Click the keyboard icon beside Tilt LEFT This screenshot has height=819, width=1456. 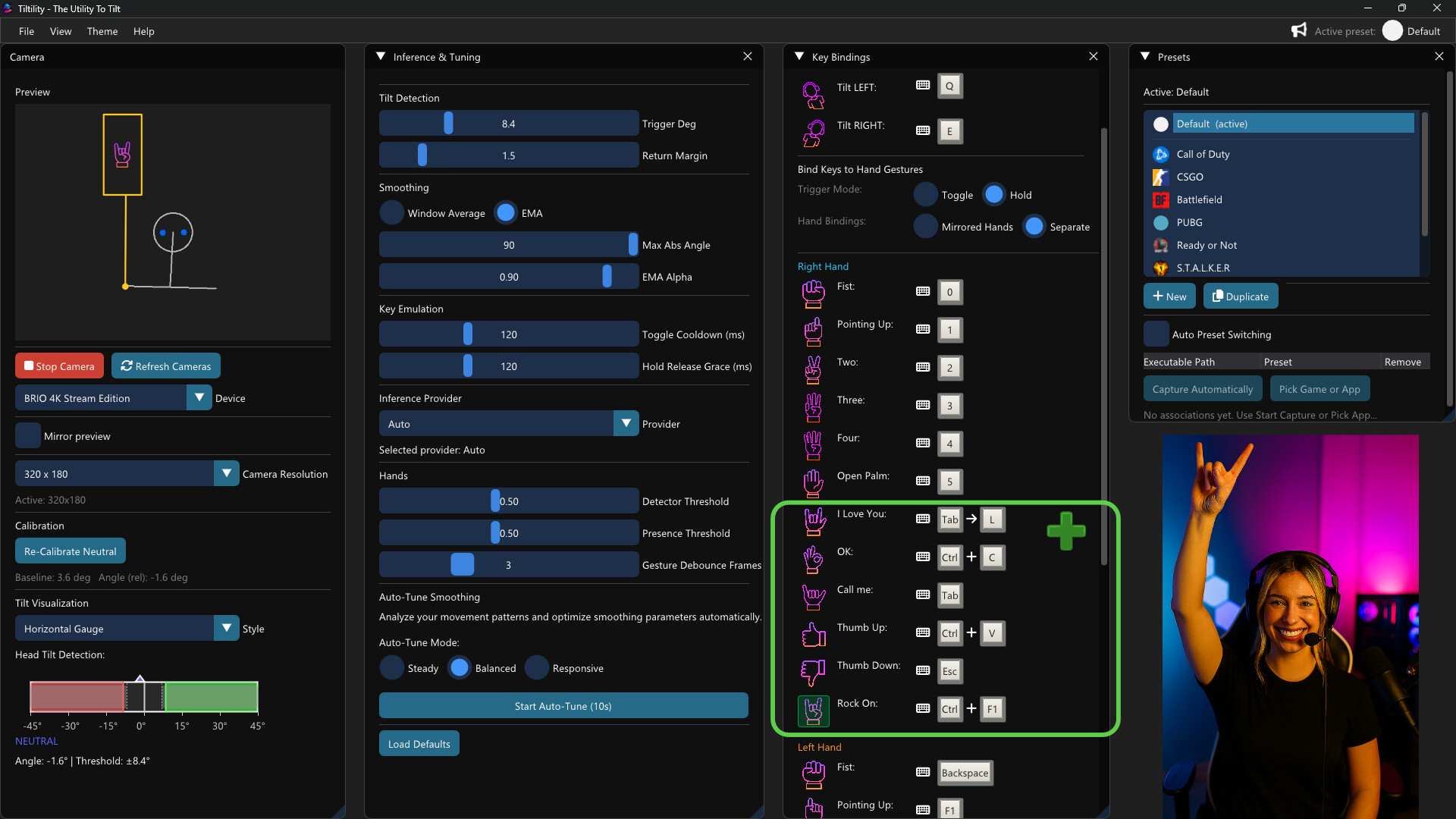click(x=923, y=86)
